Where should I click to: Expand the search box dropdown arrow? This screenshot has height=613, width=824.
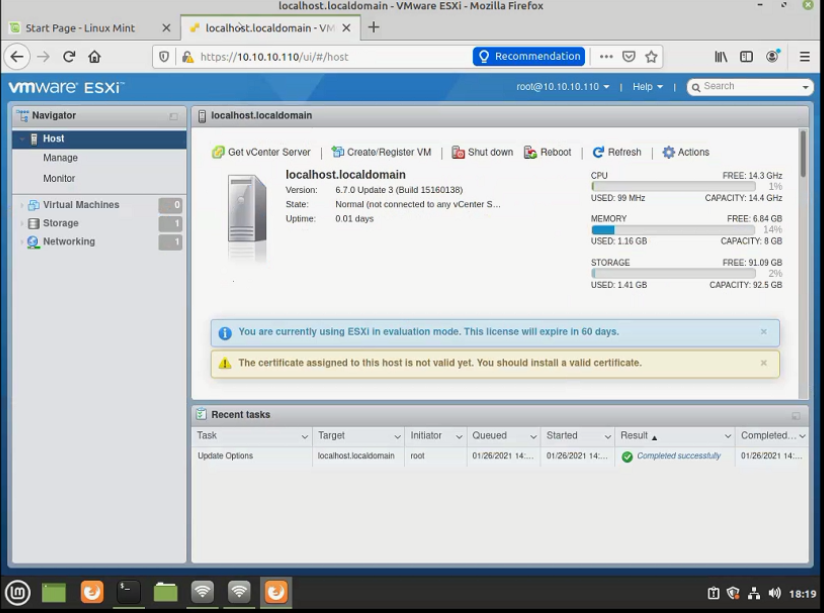pyautogui.click(x=805, y=87)
